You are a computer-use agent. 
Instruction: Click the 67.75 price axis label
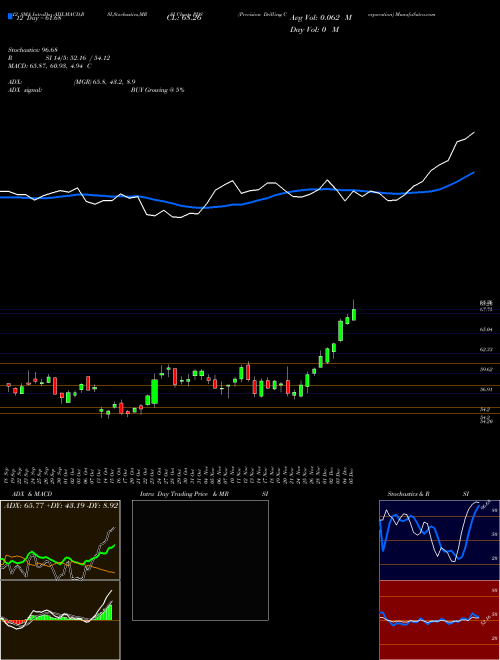(x=486, y=309)
